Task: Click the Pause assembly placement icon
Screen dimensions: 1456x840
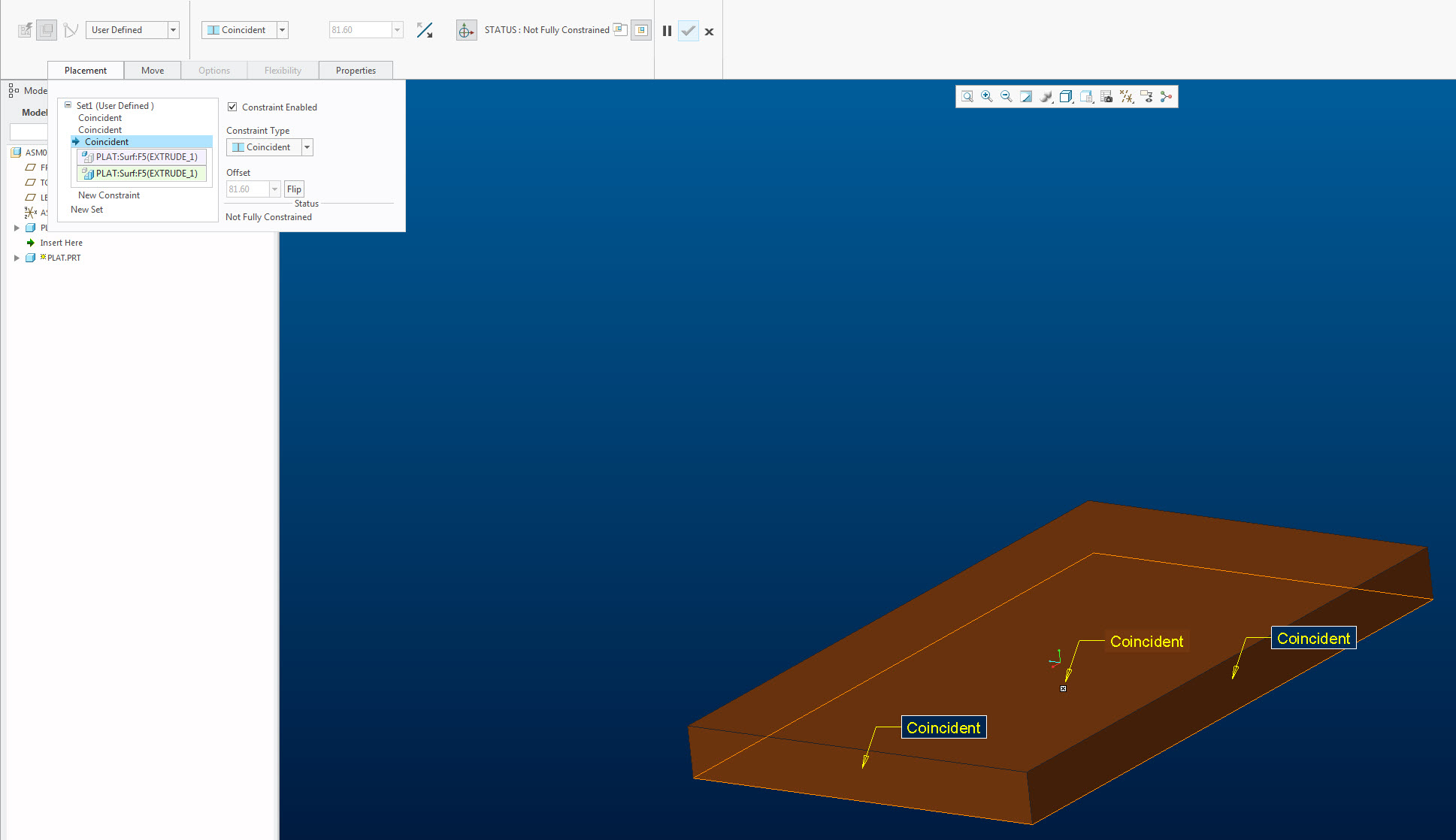Action: [667, 31]
